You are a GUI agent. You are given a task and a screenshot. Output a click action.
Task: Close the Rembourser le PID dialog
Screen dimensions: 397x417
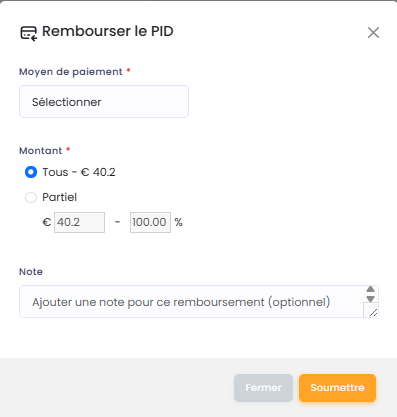pyautogui.click(x=373, y=33)
